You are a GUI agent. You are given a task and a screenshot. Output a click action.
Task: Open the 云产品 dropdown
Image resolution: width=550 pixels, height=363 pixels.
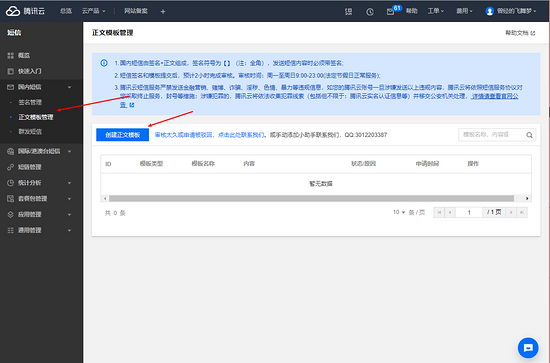click(93, 11)
